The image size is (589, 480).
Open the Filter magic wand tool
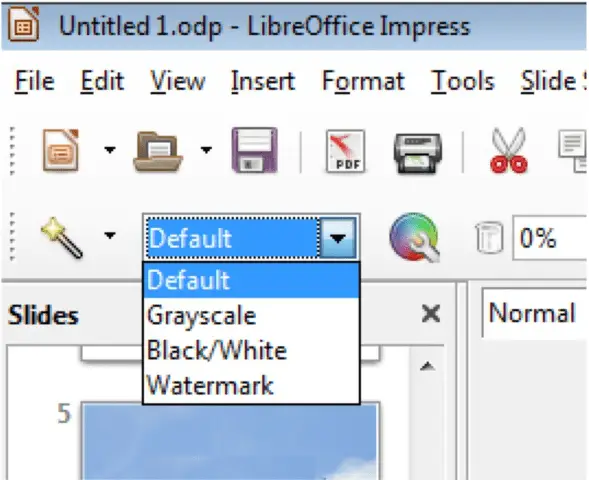pyautogui.click(x=62, y=237)
